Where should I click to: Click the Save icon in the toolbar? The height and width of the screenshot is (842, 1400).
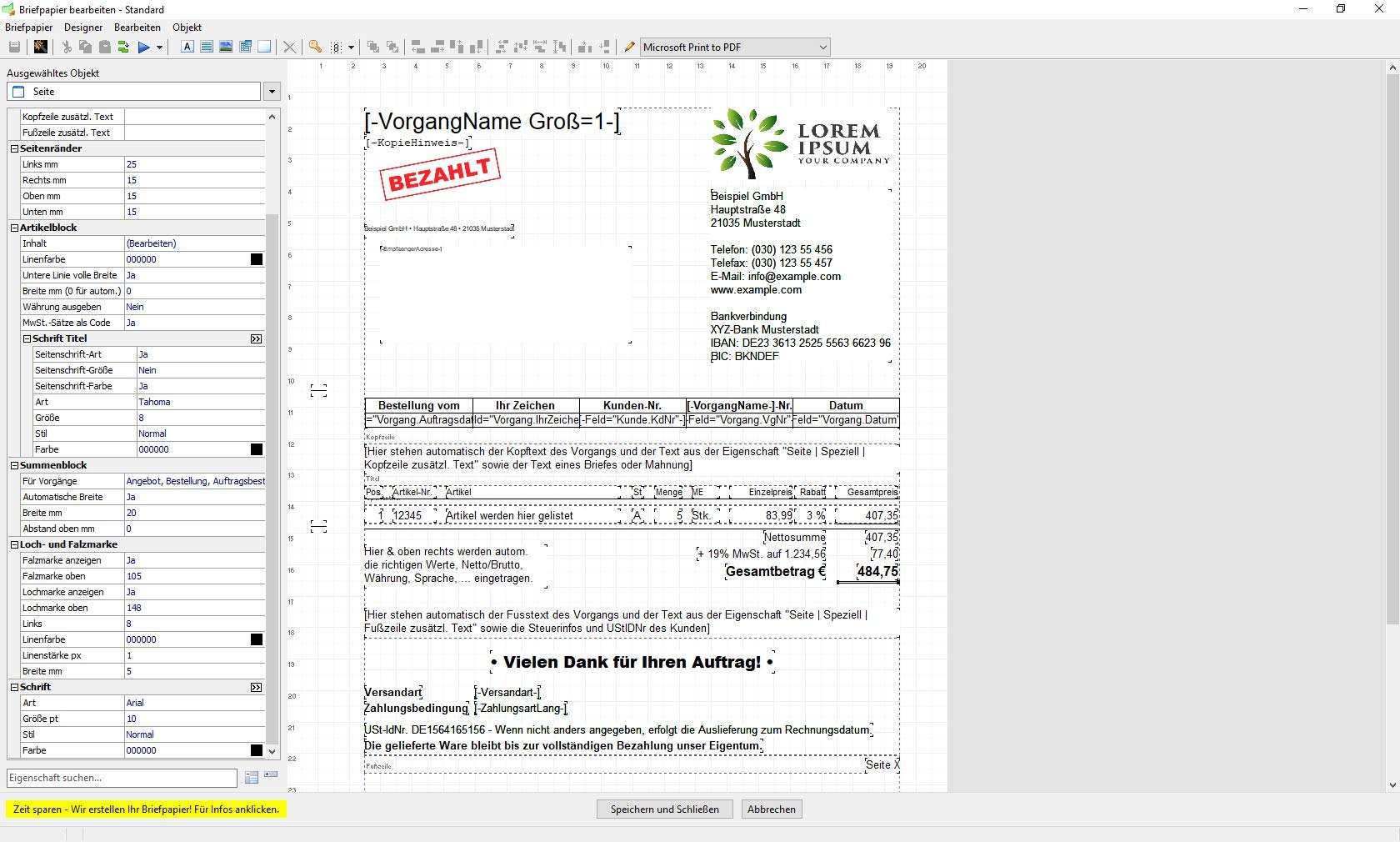pos(14,47)
